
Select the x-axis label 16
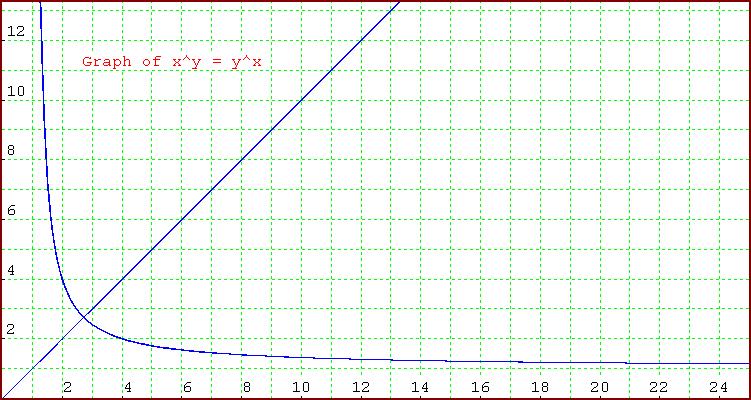(x=480, y=387)
